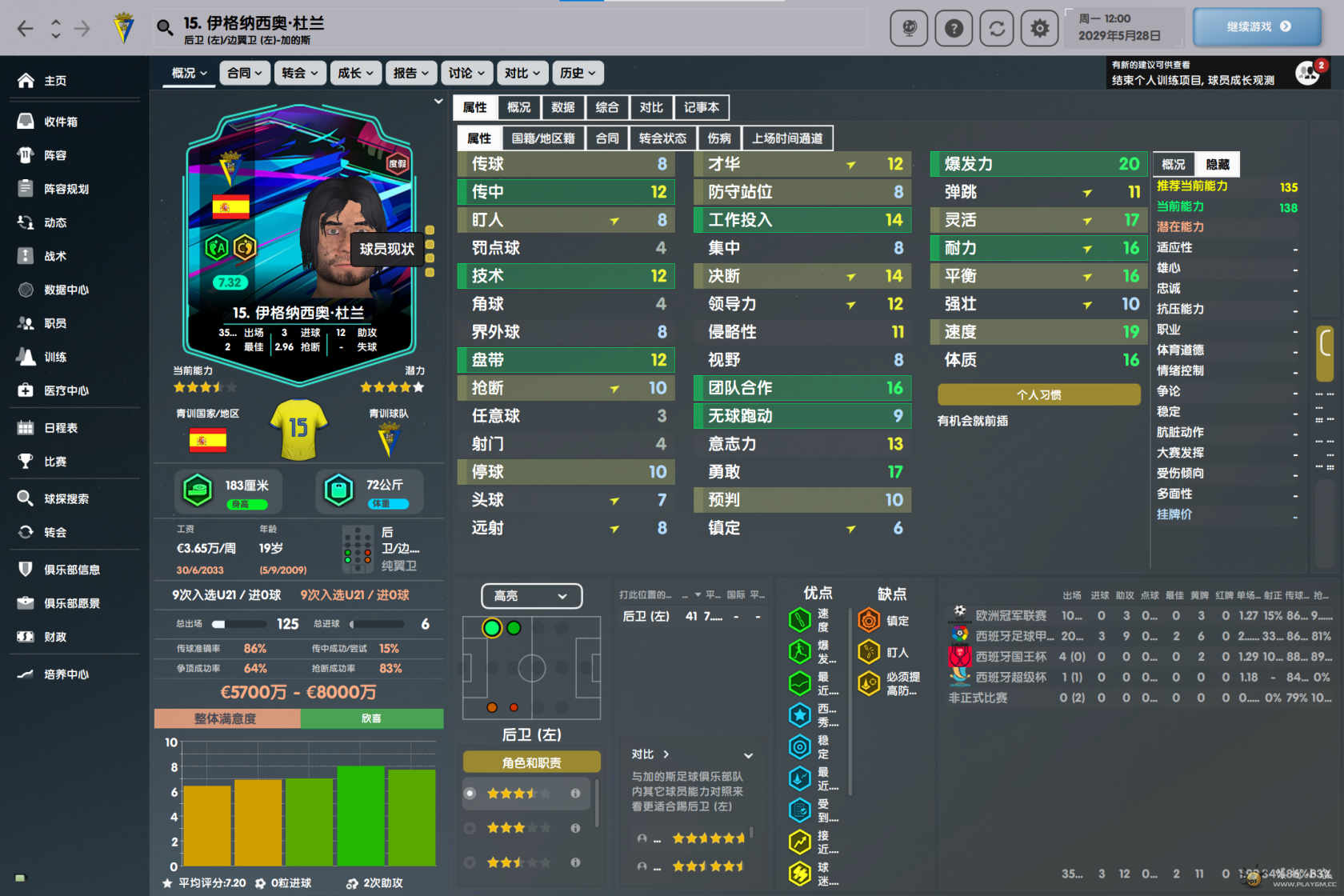The height and width of the screenshot is (896, 1344).
Task: Switch to the 综合 tab
Action: (x=607, y=107)
